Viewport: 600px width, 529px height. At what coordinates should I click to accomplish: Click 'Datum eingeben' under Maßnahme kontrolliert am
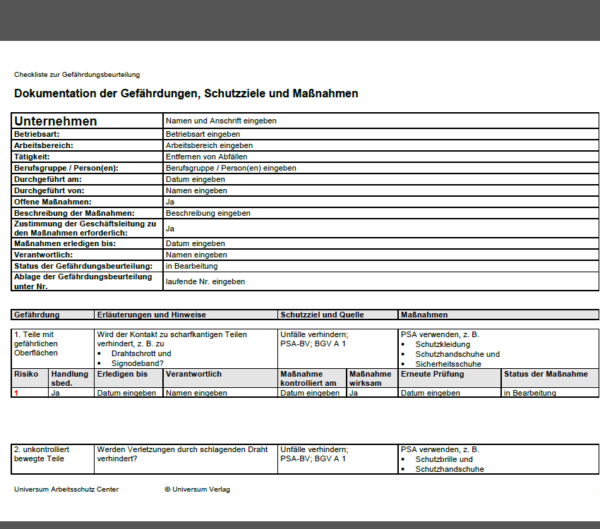click(310, 393)
